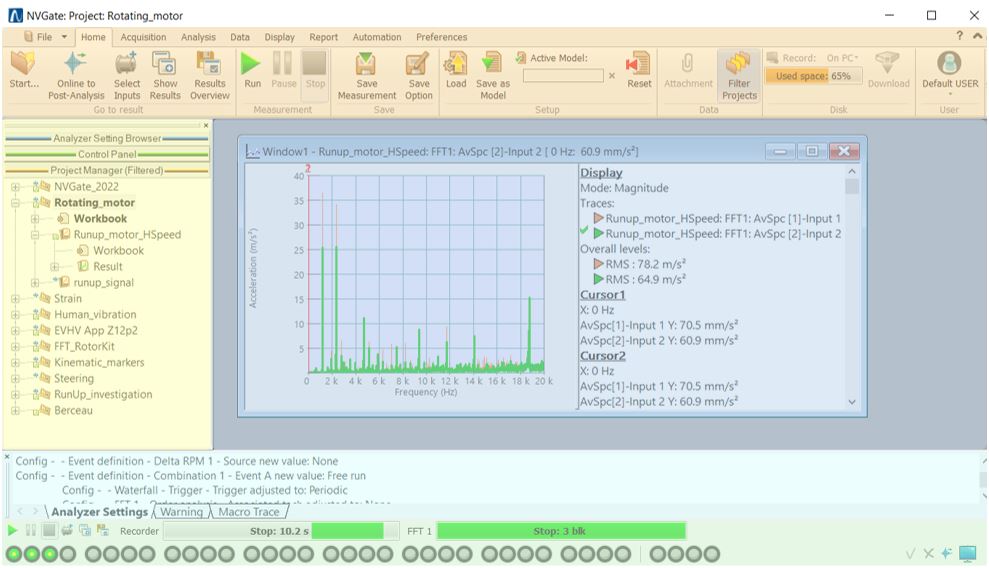Open the Display ribbon tab

coord(279,37)
